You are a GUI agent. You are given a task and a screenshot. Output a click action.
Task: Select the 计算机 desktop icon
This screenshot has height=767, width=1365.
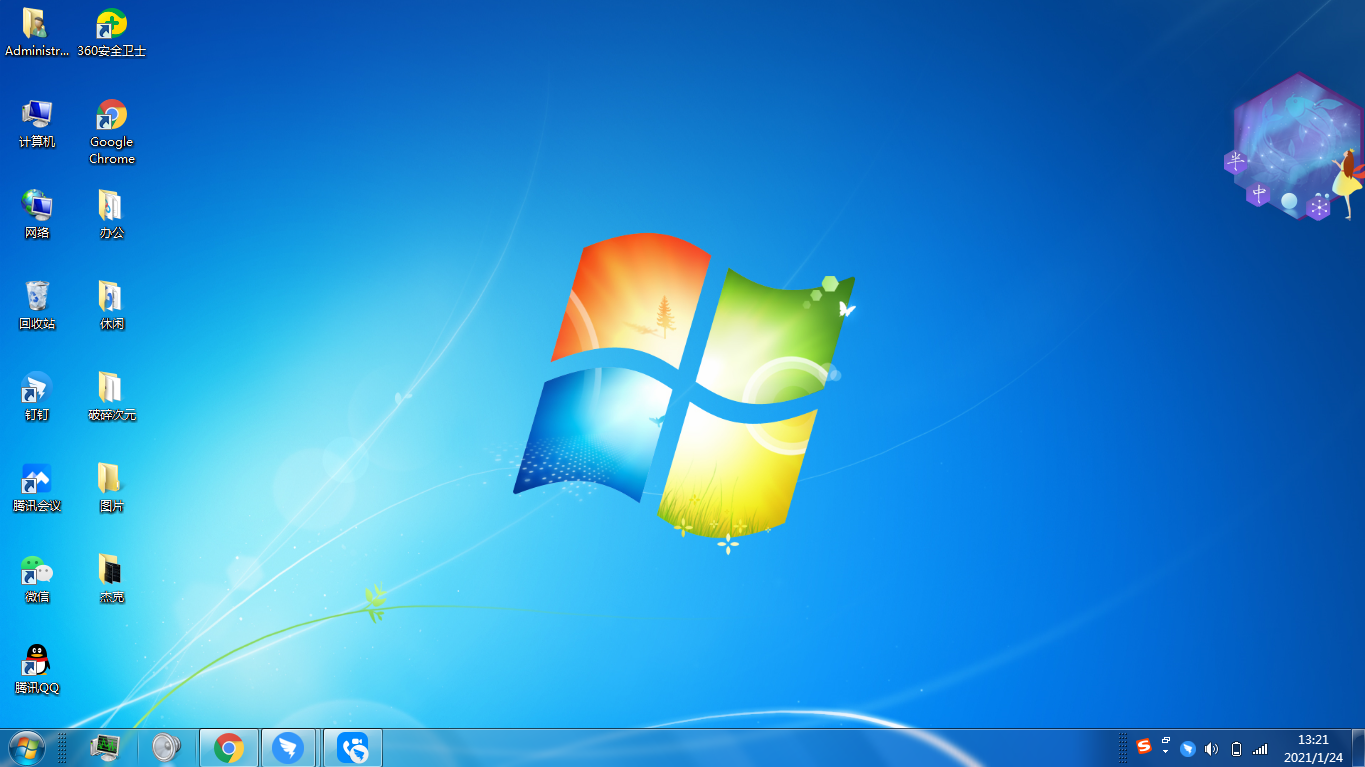(x=37, y=123)
